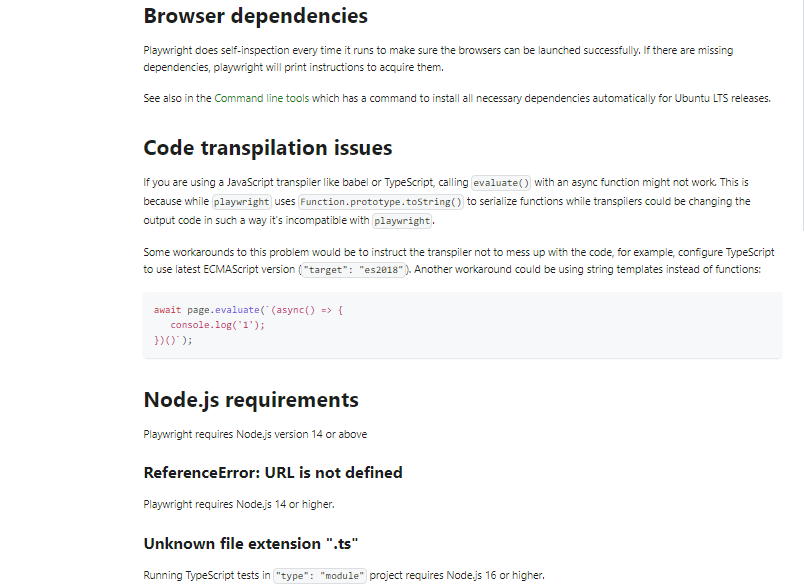Click the playwright code after "incompatible with"
Image resolution: width=804 pixels, height=586 pixels.
[x=402, y=221]
